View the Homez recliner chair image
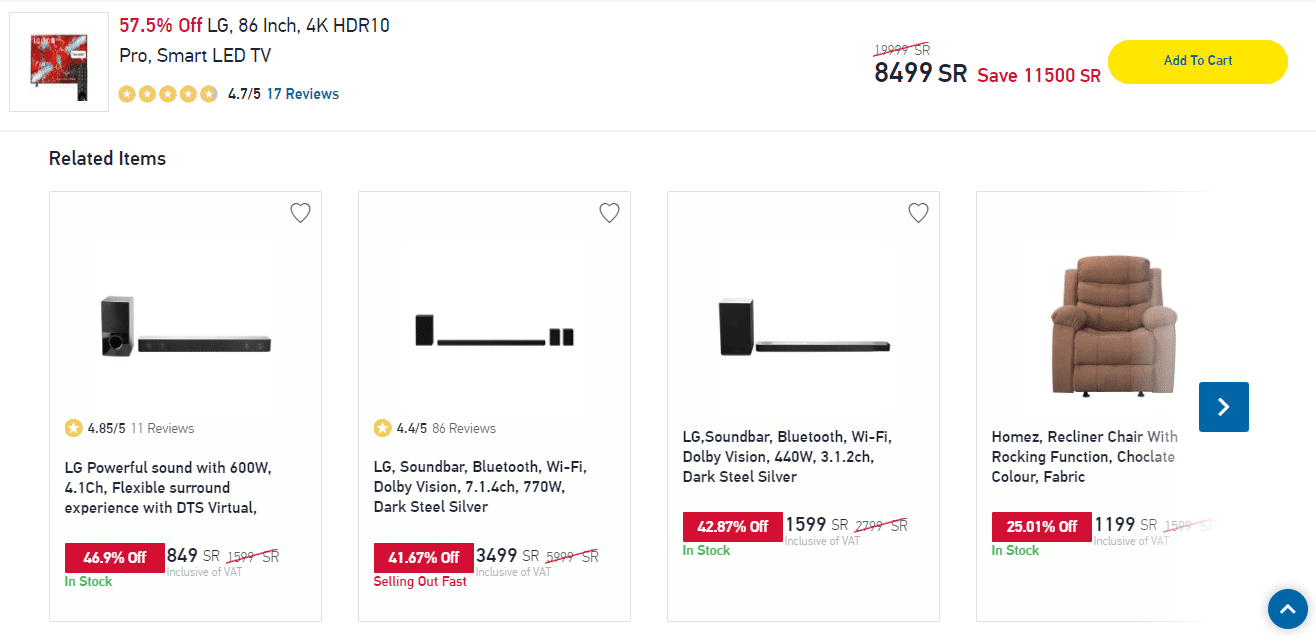 click(1103, 325)
